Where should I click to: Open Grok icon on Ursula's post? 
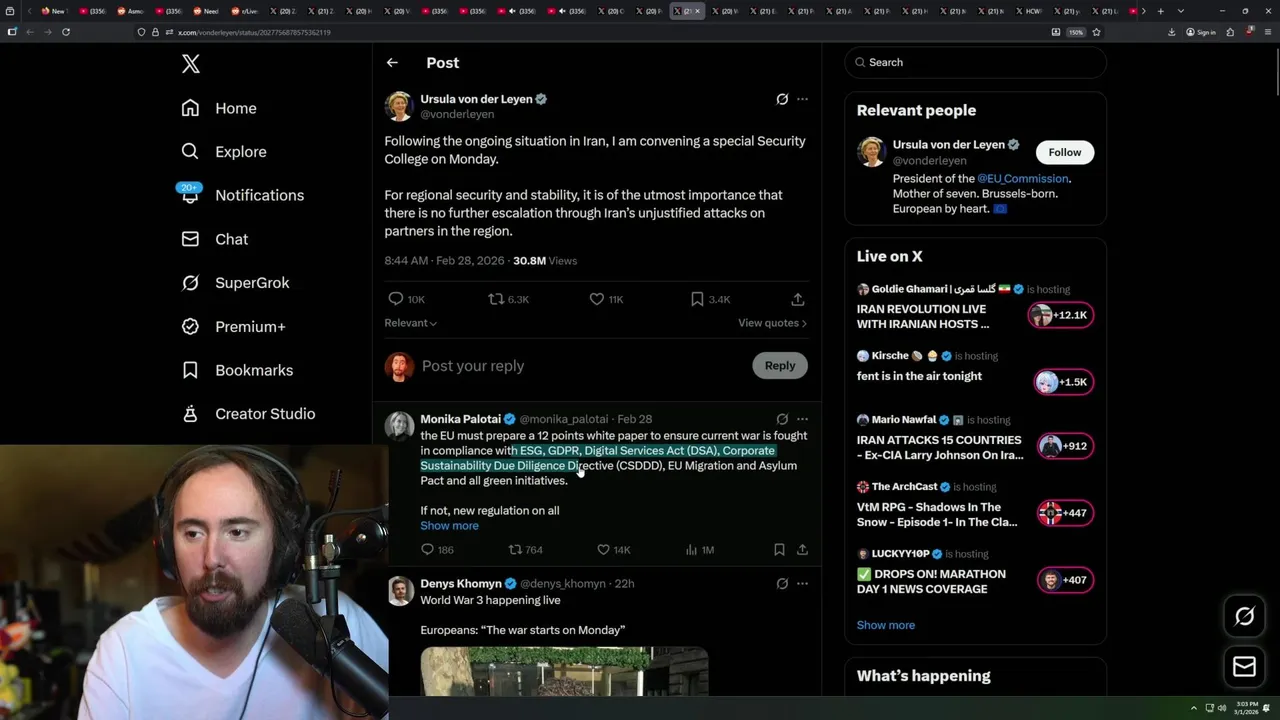782,99
